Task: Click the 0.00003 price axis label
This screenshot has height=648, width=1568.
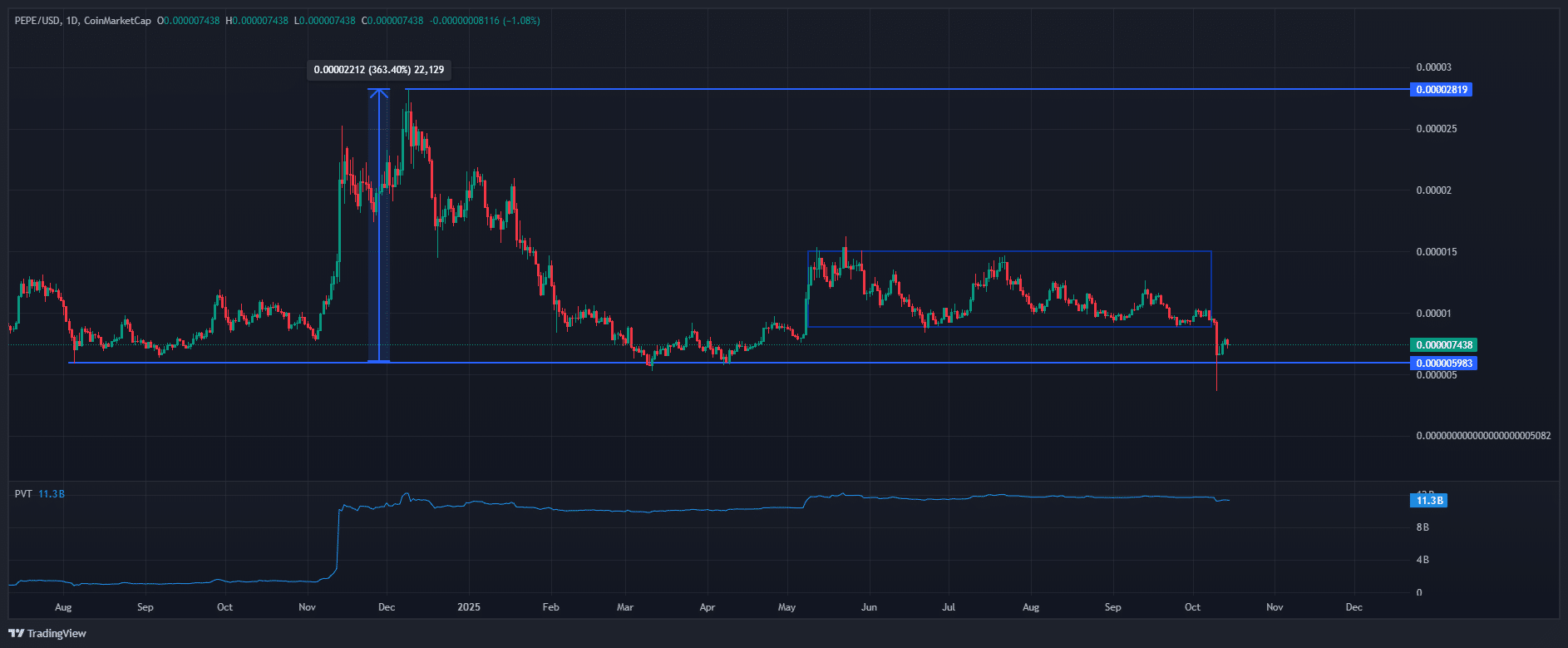Action: tap(1433, 67)
